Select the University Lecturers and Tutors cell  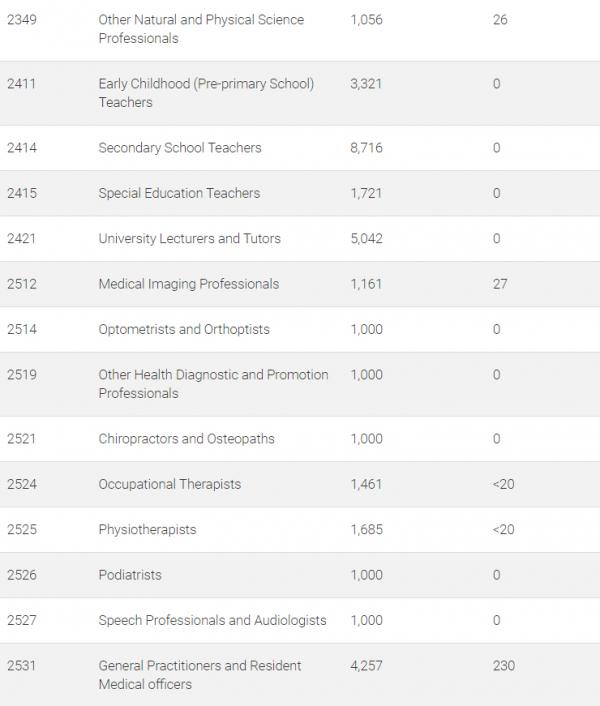[x=189, y=239]
